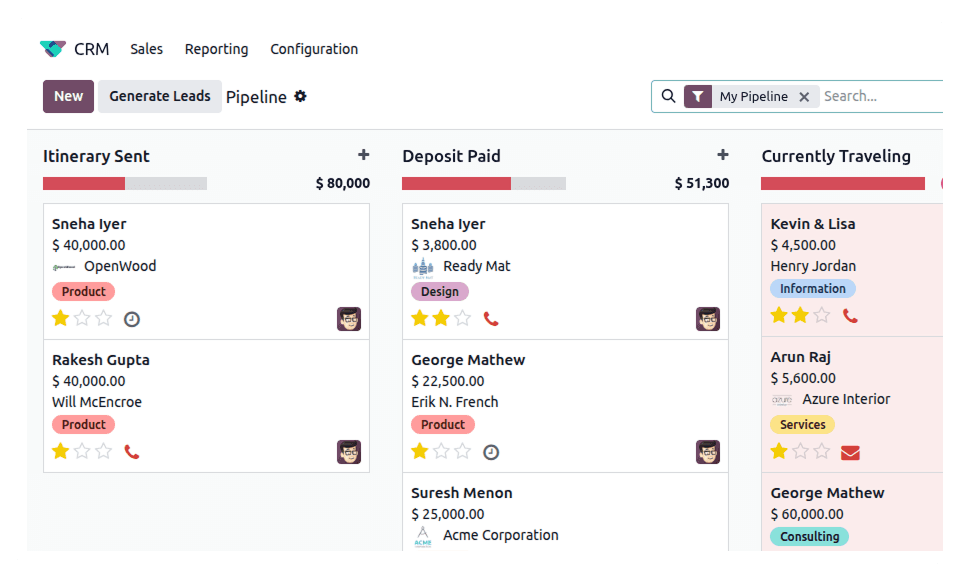The image size is (963, 583).
Task: Click gray segment of Itinerary Sent progress bar
Action: click(166, 183)
